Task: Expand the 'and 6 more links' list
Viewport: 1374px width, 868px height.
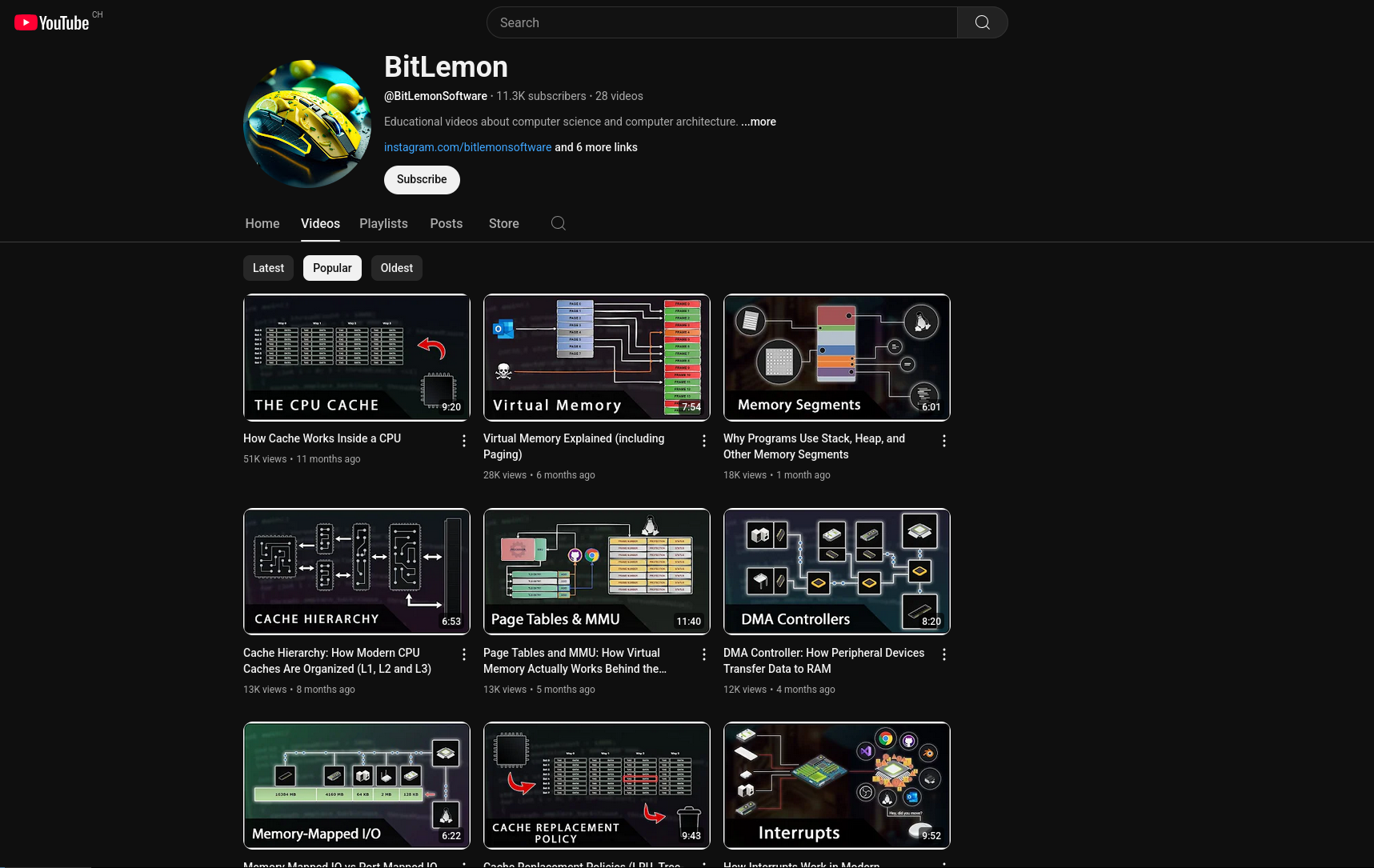Action: (x=596, y=147)
